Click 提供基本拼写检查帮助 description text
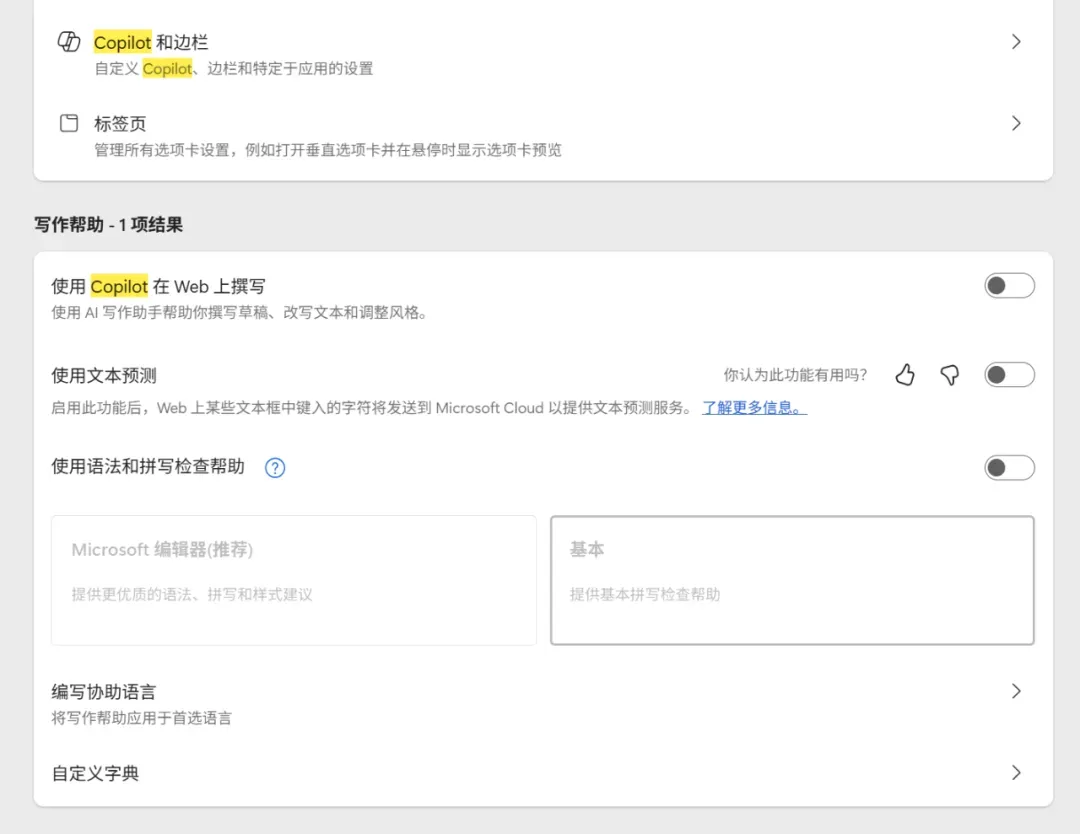Viewport: 1080px width, 834px height. tap(645, 594)
